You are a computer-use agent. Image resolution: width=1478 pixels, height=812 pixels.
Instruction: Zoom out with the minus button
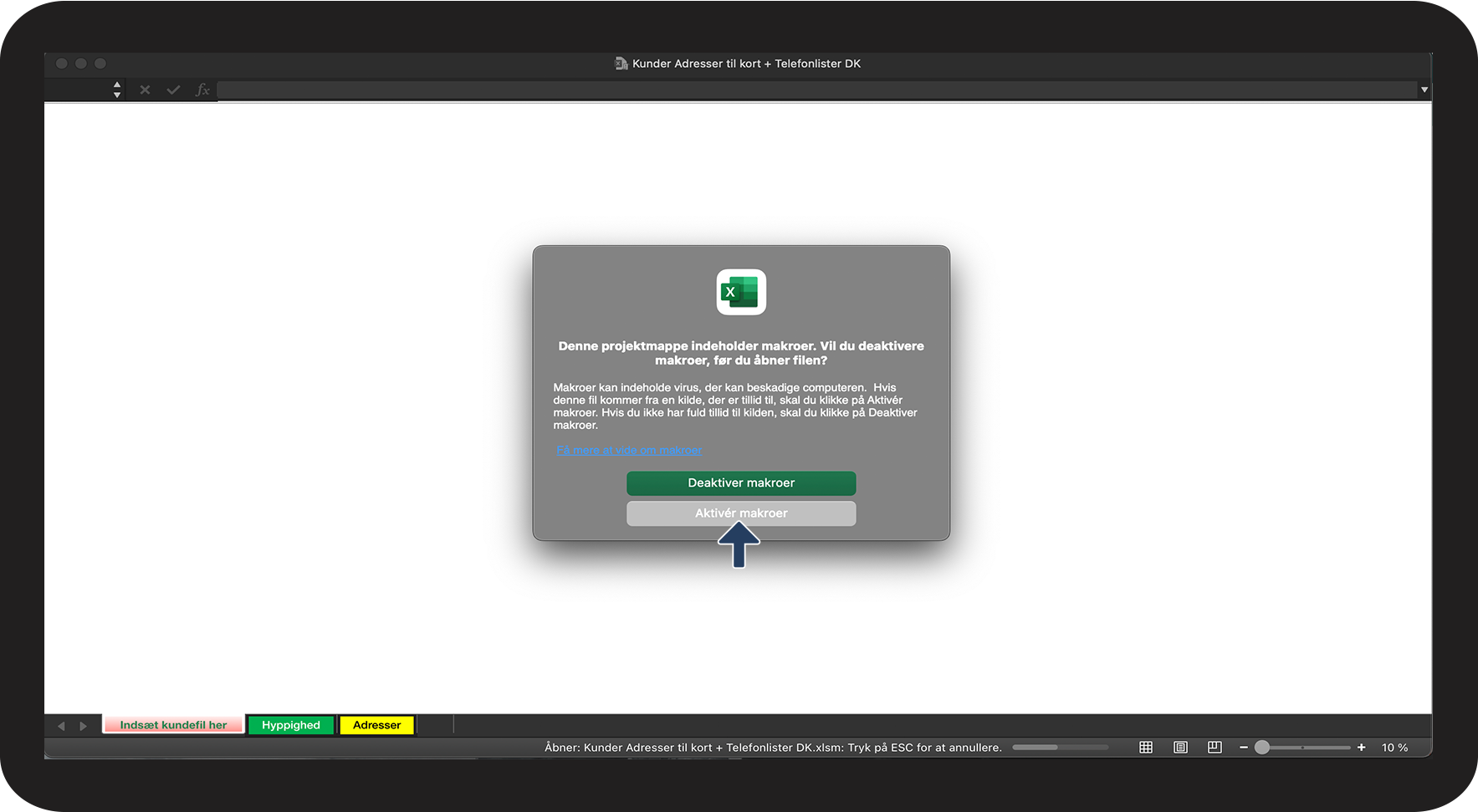pos(1244,747)
